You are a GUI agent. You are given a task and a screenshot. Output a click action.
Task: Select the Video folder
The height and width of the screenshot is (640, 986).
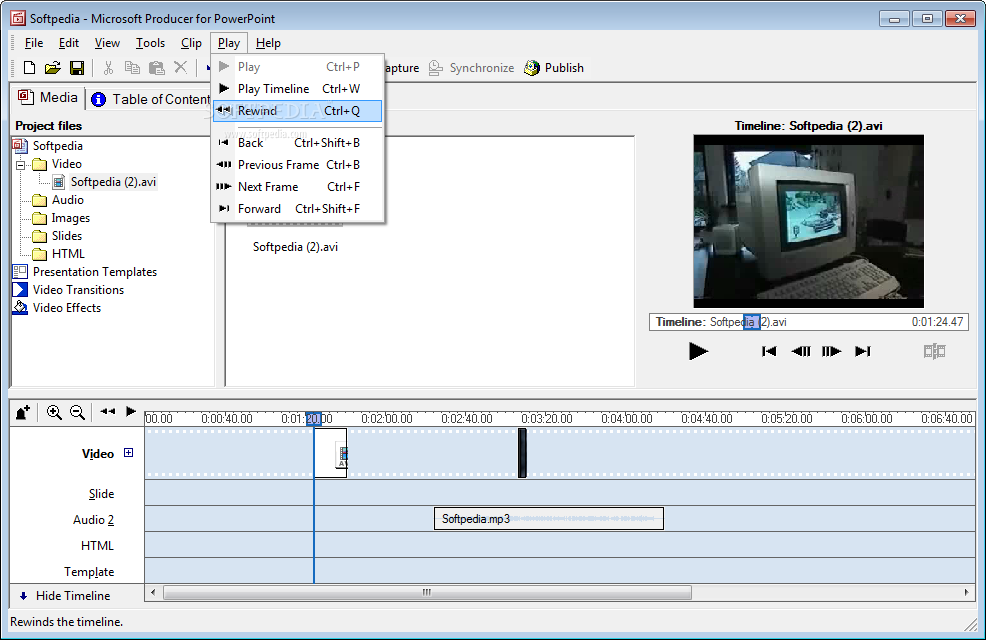66,164
